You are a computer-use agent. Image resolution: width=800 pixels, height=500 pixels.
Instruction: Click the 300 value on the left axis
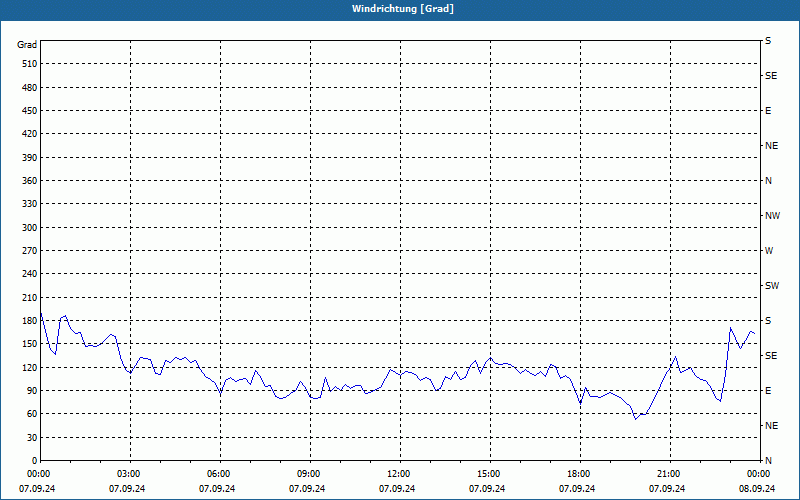coord(30,228)
